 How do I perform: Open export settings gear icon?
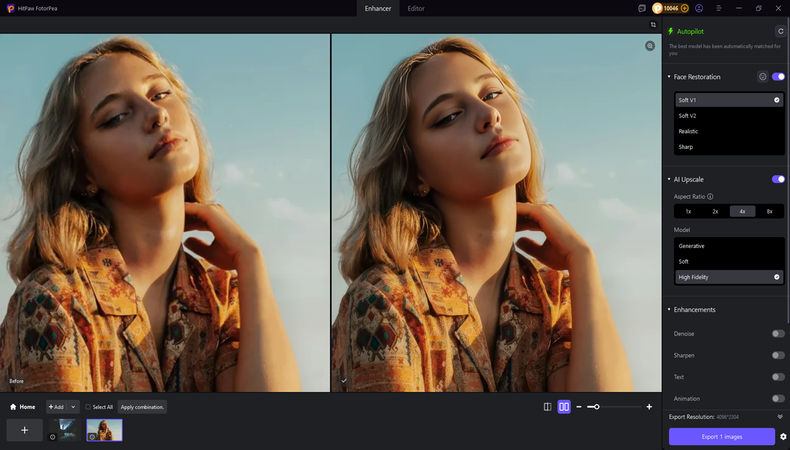point(783,437)
